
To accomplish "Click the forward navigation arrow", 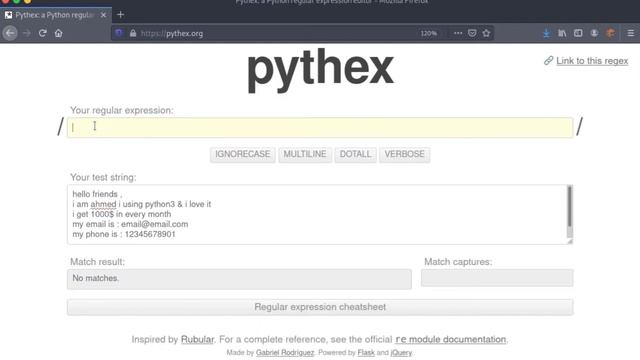I will (27, 33).
